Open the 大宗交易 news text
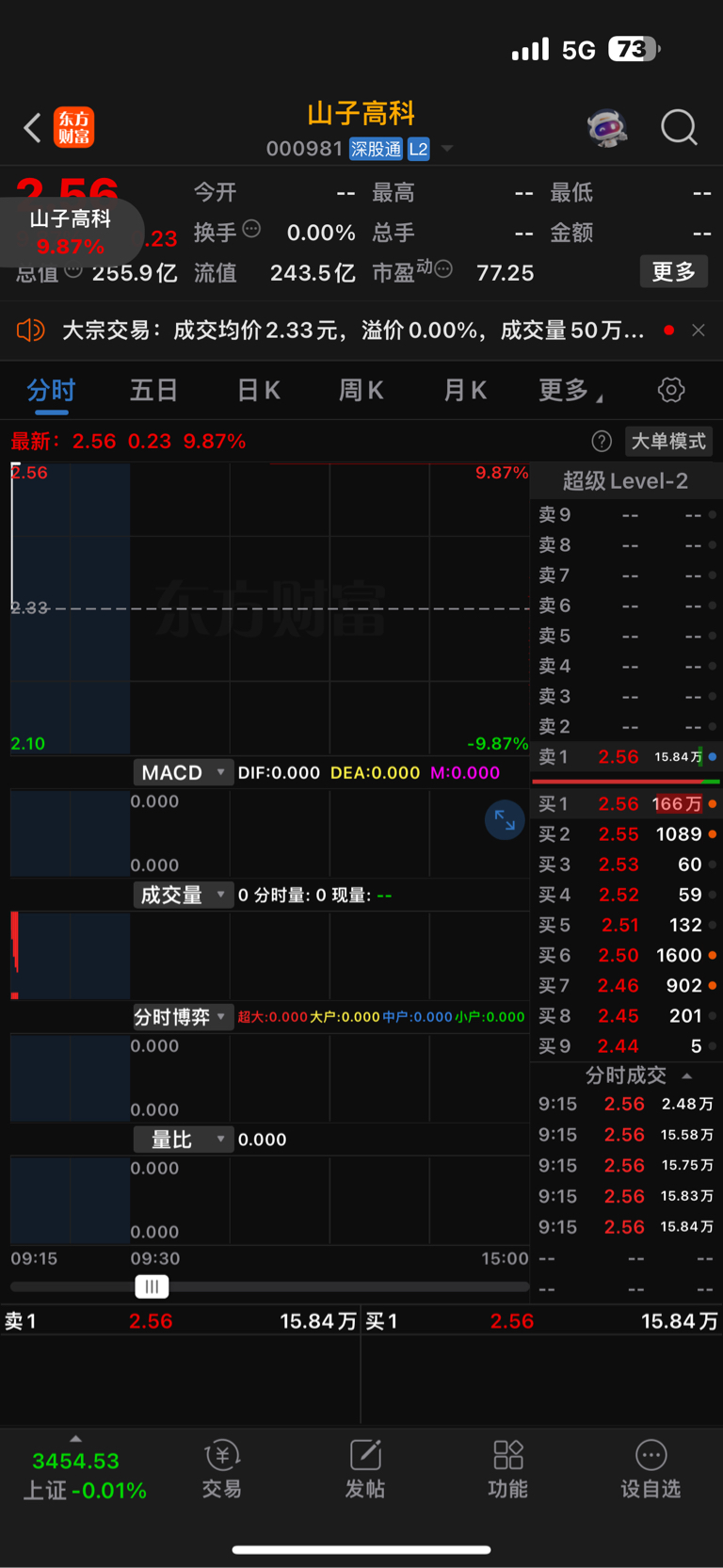The height and width of the screenshot is (1568, 723). tap(353, 331)
